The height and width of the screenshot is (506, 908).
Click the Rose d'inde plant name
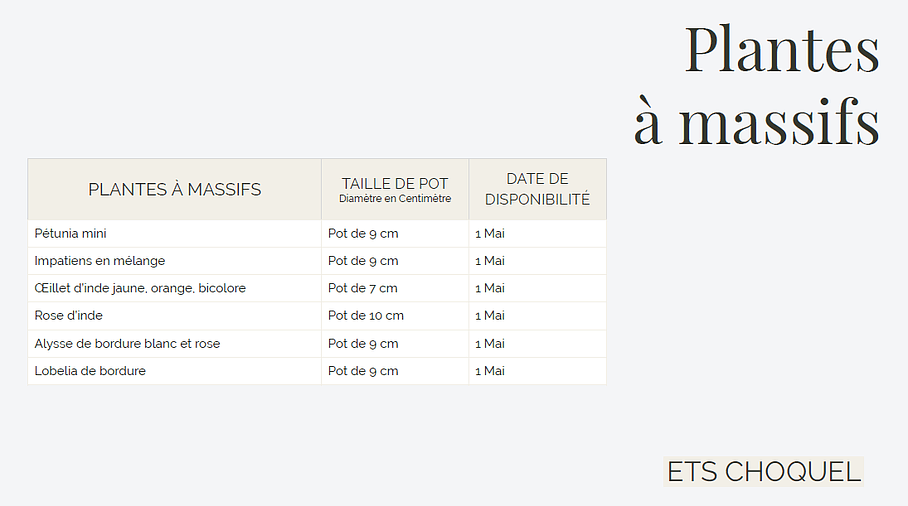[69, 316]
